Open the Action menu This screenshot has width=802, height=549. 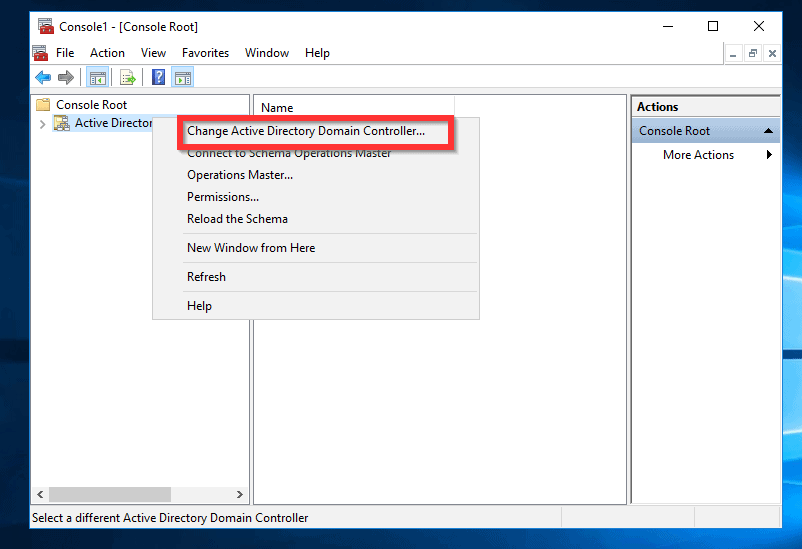coord(107,53)
